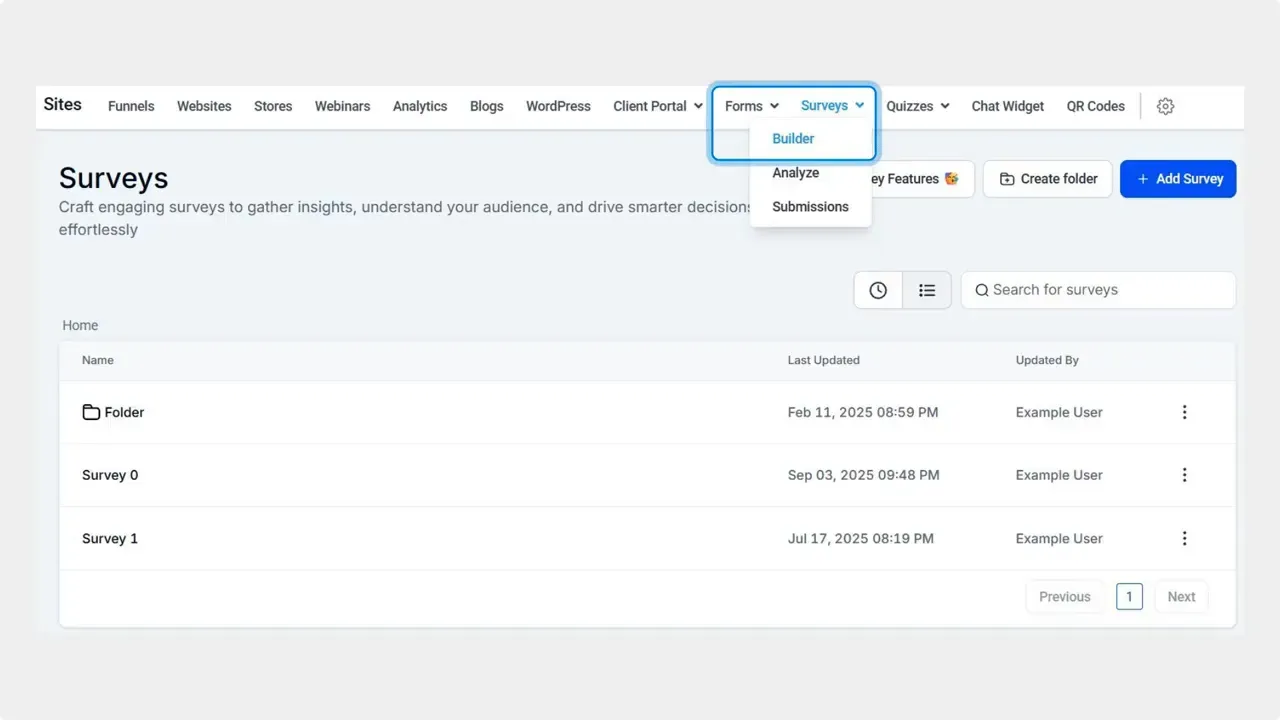The image size is (1280, 720).
Task: Open Submissions from the Surveys menu
Action: (x=810, y=206)
